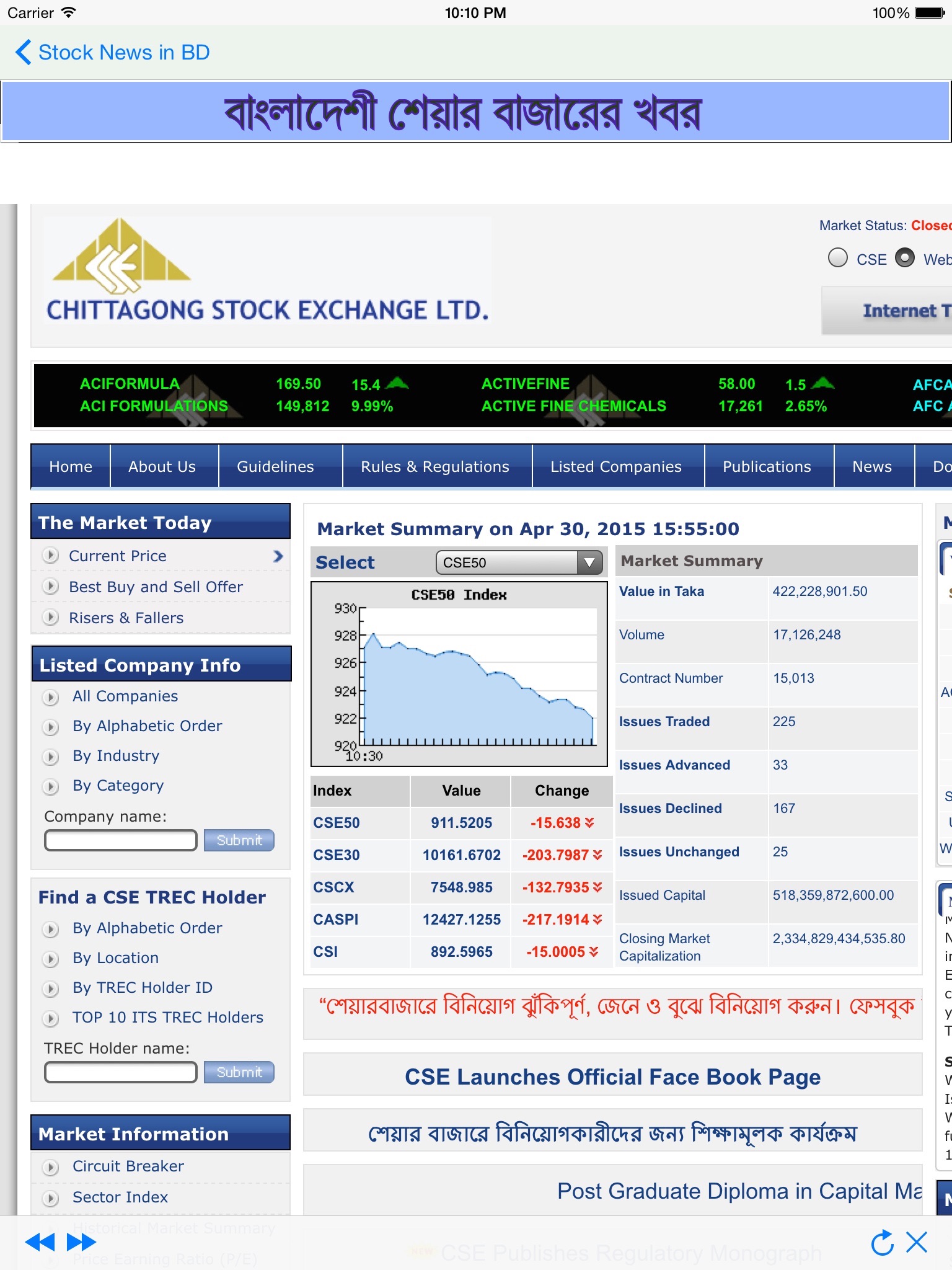Click the Issues Declined value 167

[x=784, y=808]
